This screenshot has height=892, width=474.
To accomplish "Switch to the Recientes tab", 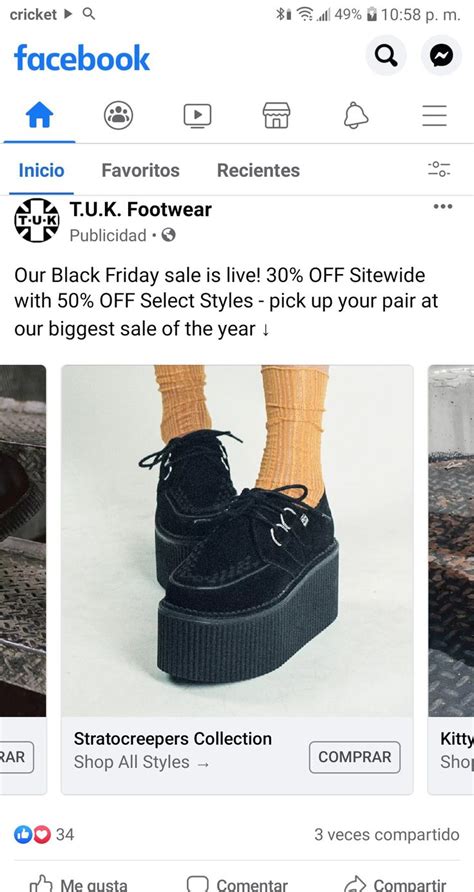I will pyautogui.click(x=258, y=170).
